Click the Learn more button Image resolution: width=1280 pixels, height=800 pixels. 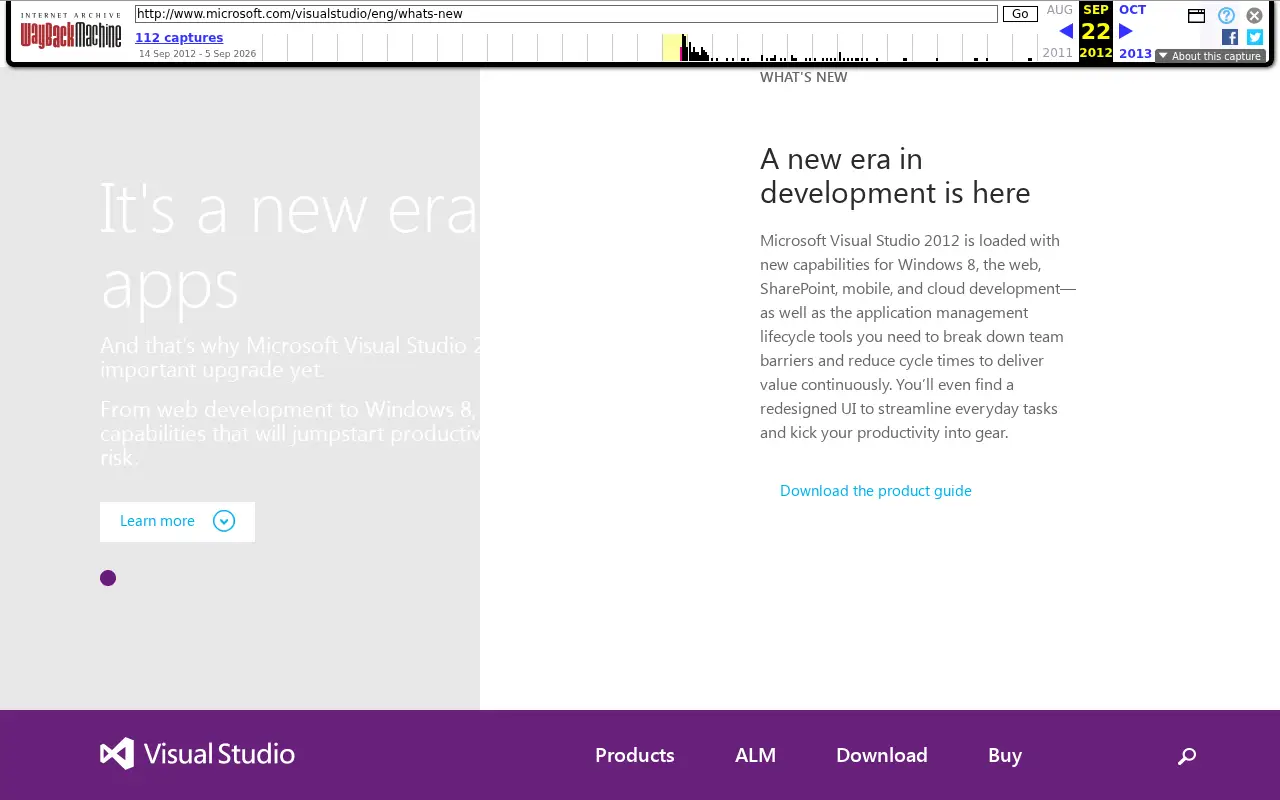[x=177, y=522]
